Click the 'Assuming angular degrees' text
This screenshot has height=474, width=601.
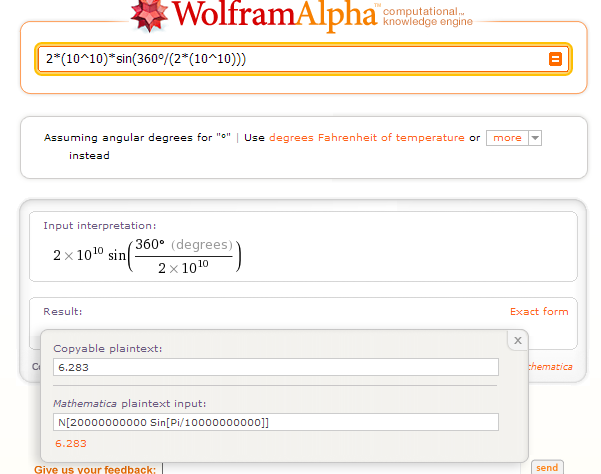coord(137,138)
